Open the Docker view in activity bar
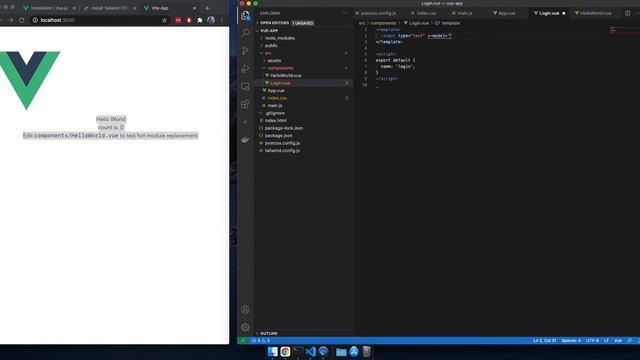Viewport: 640px width, 360px height. point(245,140)
